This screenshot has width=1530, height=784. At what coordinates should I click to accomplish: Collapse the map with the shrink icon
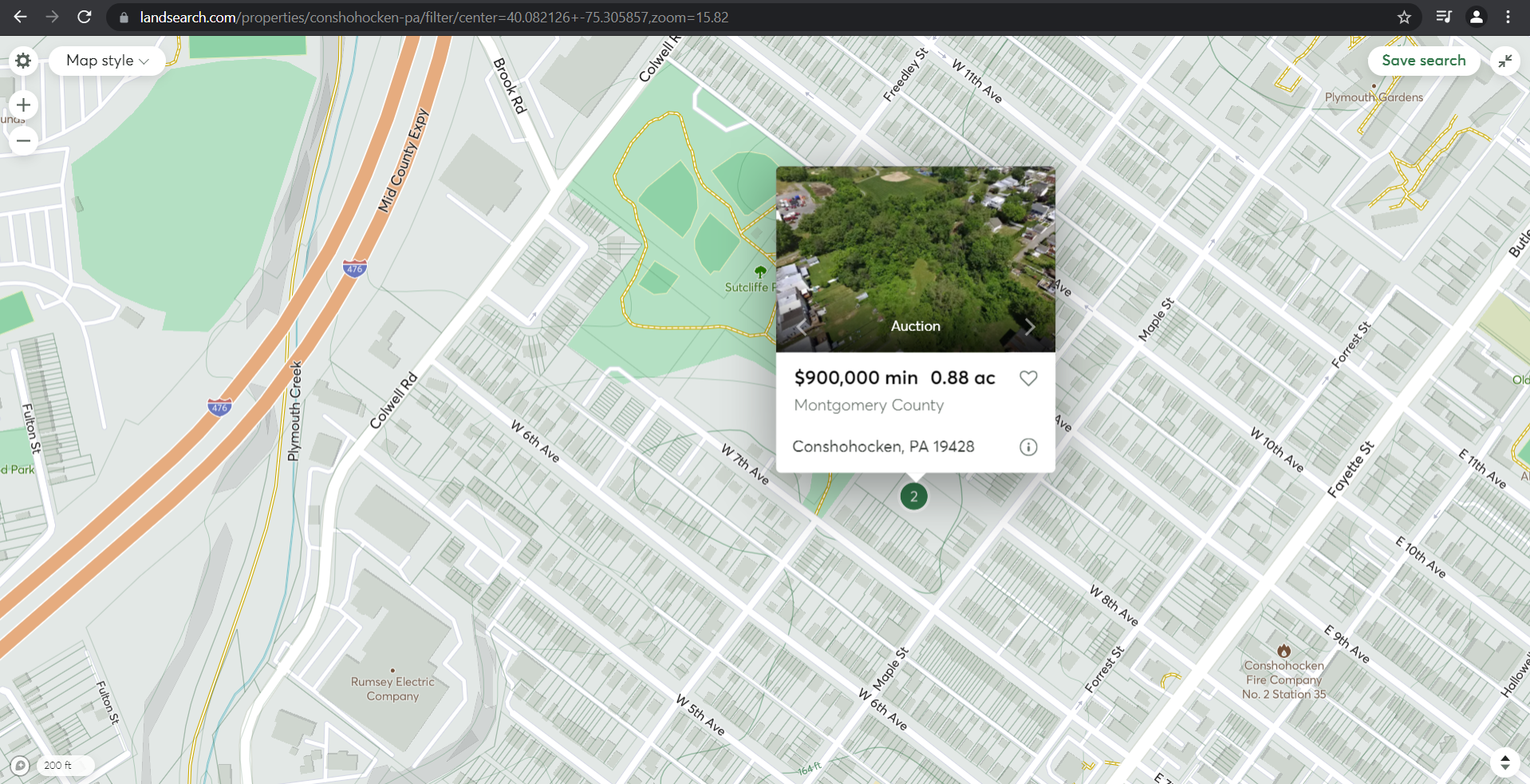point(1505,61)
